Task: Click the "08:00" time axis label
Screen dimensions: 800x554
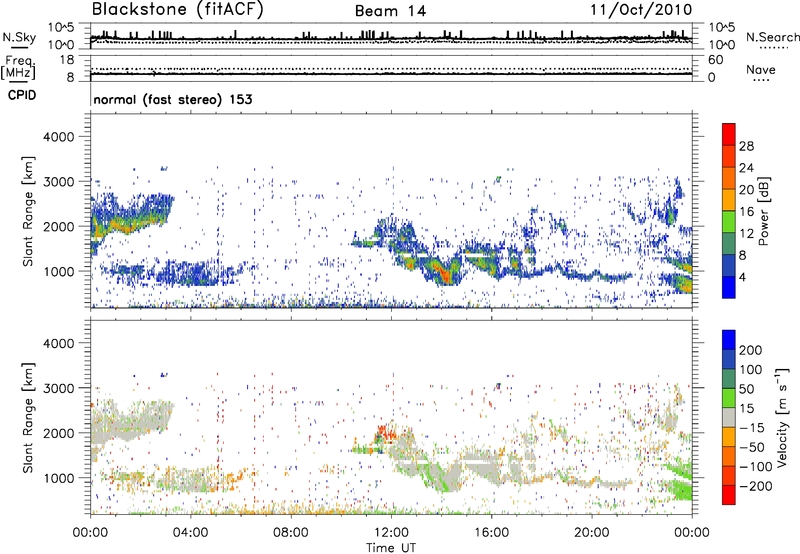Action: tap(290, 533)
